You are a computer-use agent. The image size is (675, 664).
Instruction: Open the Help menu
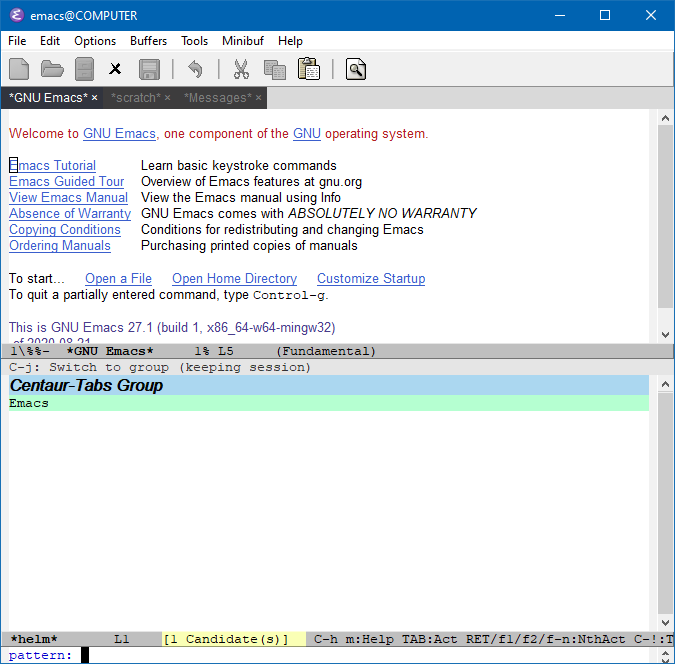click(290, 41)
